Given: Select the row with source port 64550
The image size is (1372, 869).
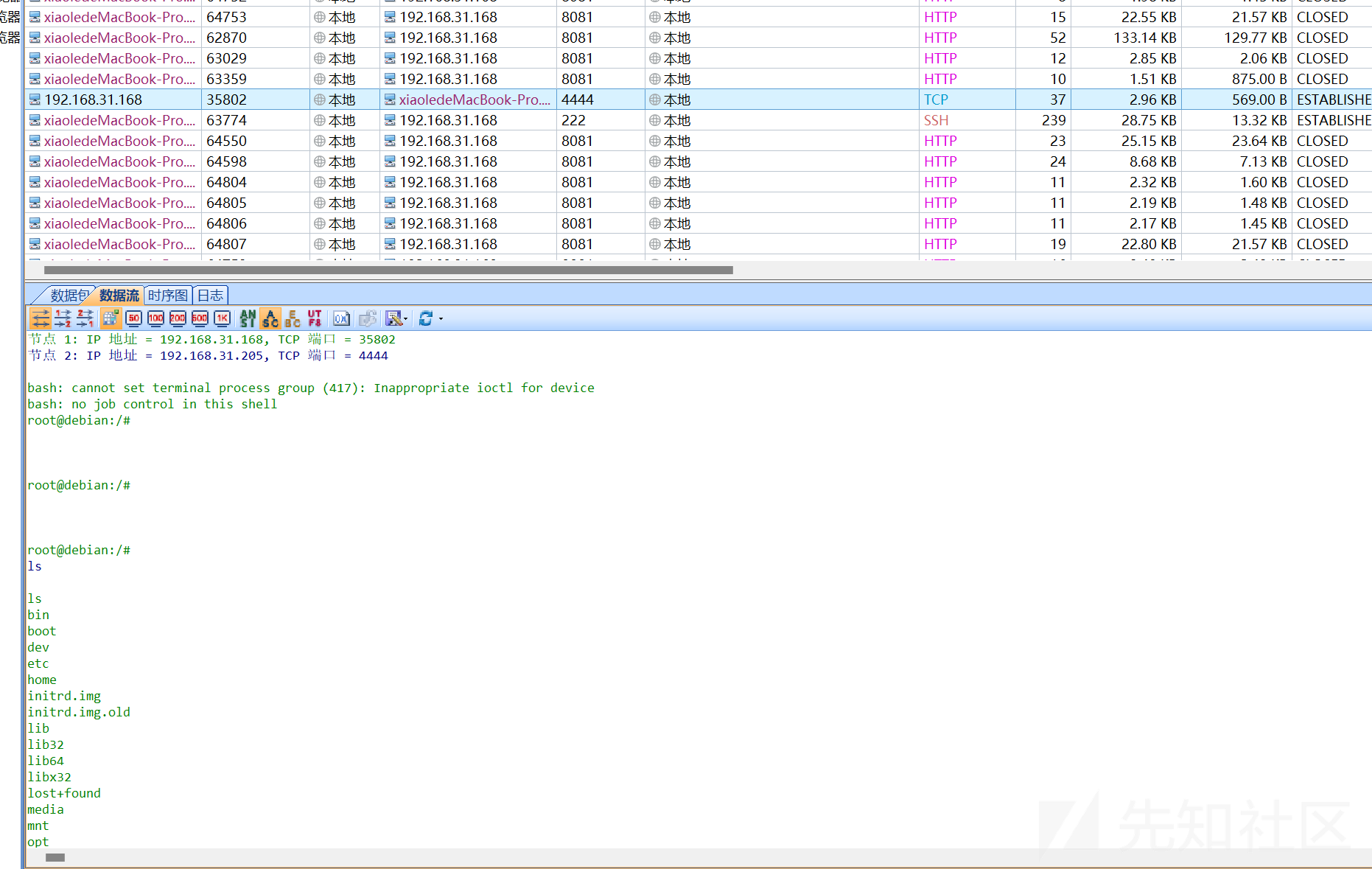Looking at the screenshot, I should (698, 141).
